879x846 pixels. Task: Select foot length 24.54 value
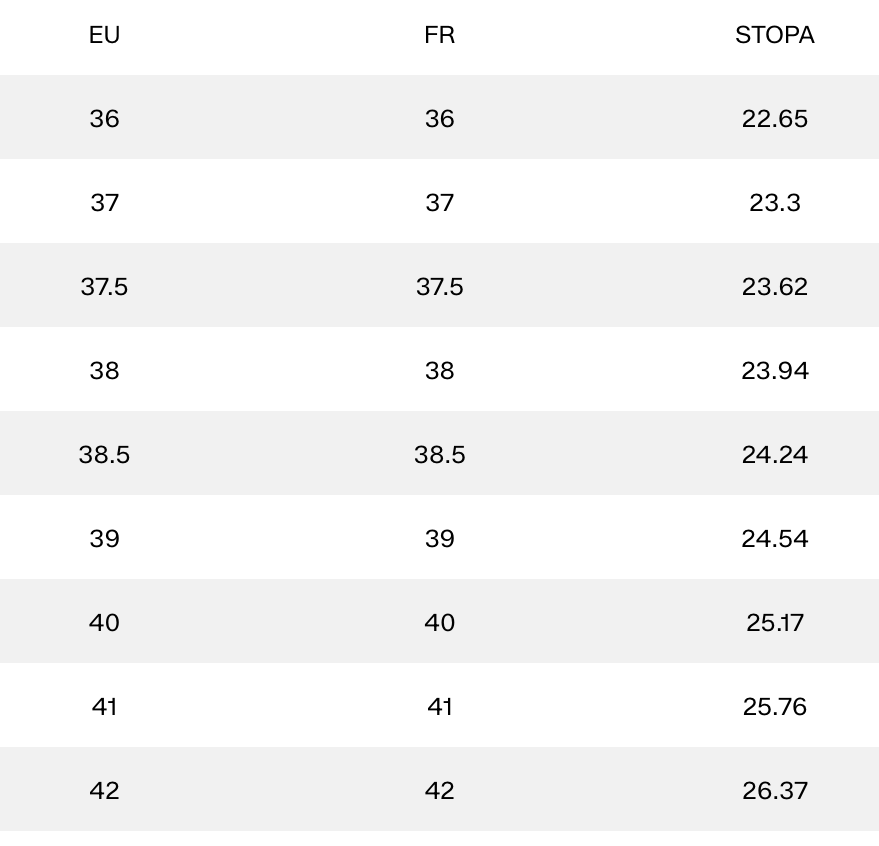coord(774,539)
